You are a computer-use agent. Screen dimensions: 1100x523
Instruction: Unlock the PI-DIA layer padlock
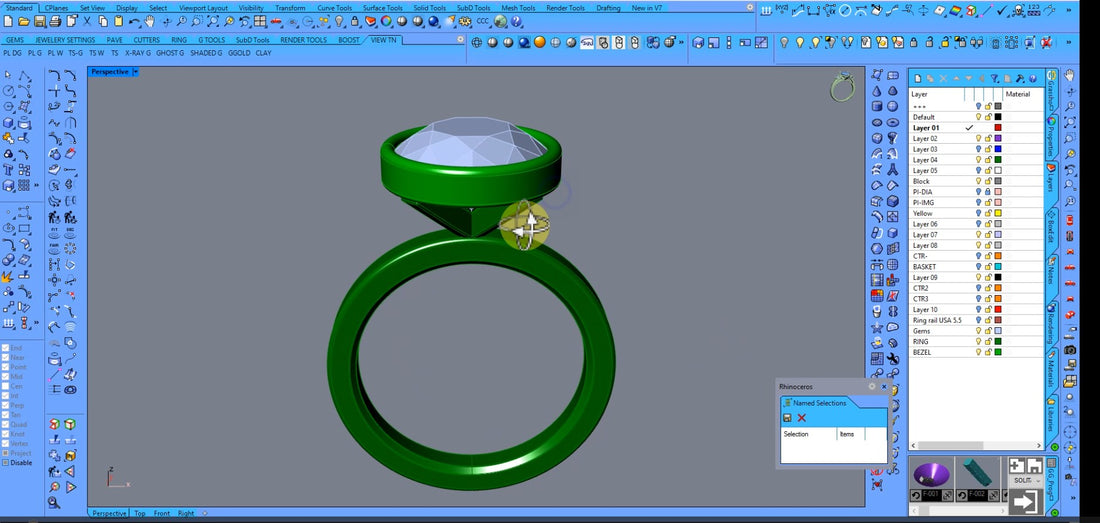coord(988,192)
